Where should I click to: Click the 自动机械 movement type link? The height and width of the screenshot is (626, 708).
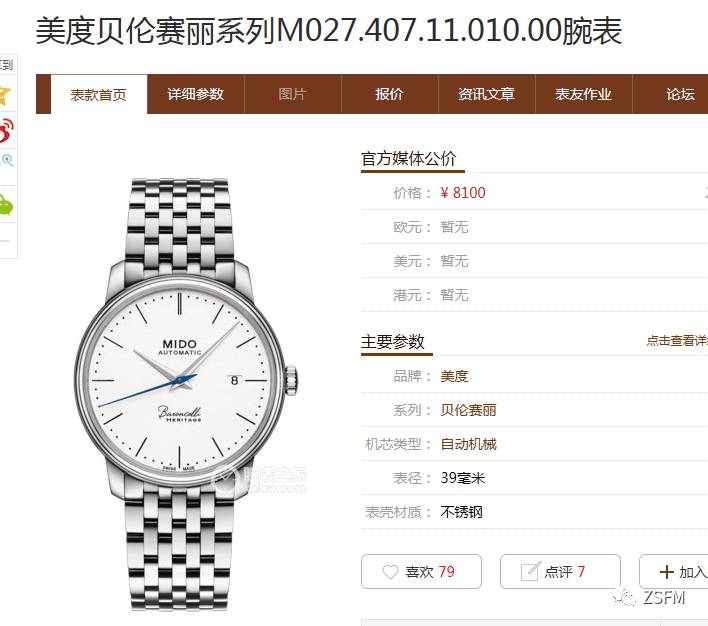click(x=468, y=444)
